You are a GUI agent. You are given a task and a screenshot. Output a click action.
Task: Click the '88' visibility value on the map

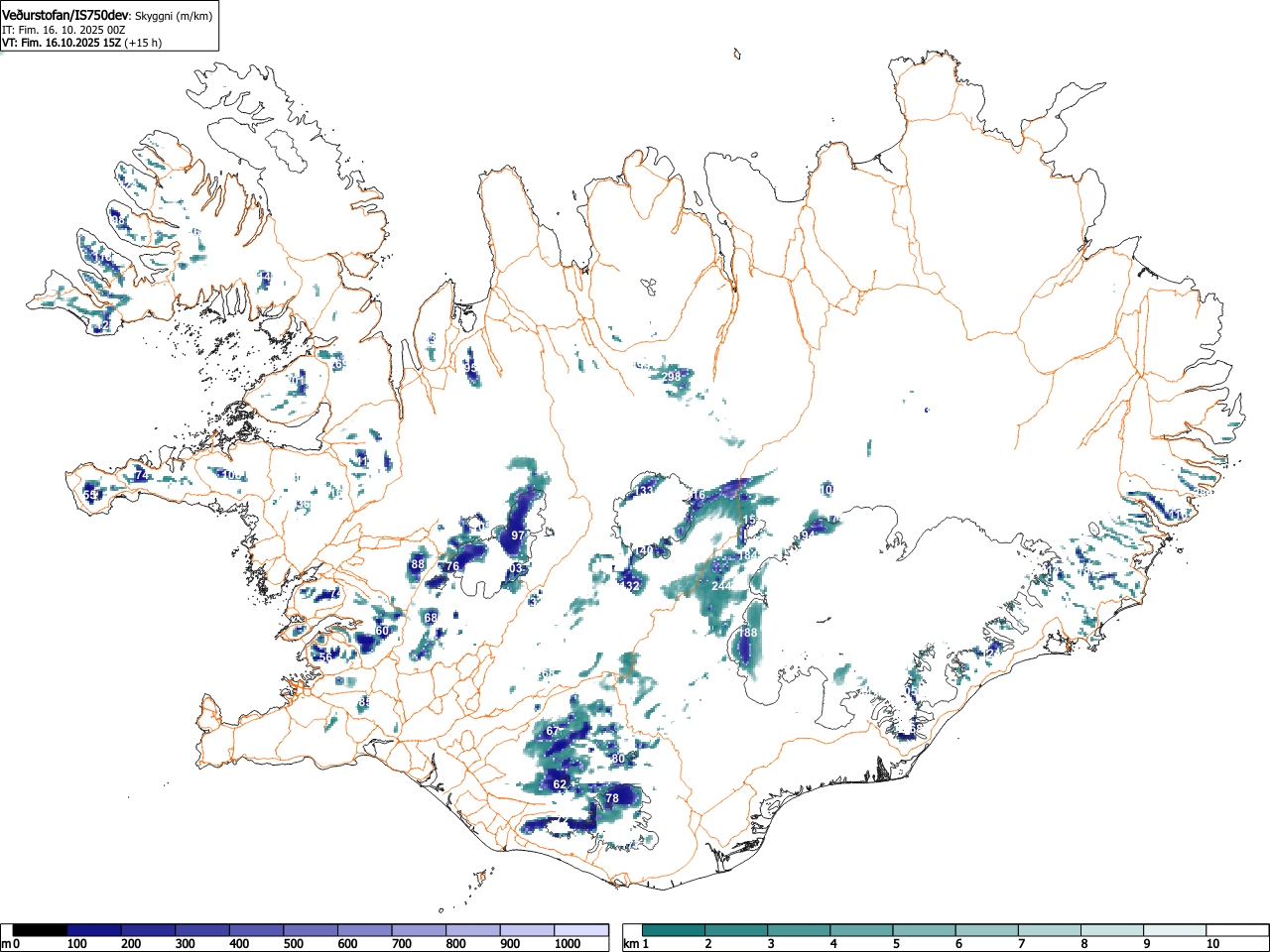coord(418,564)
